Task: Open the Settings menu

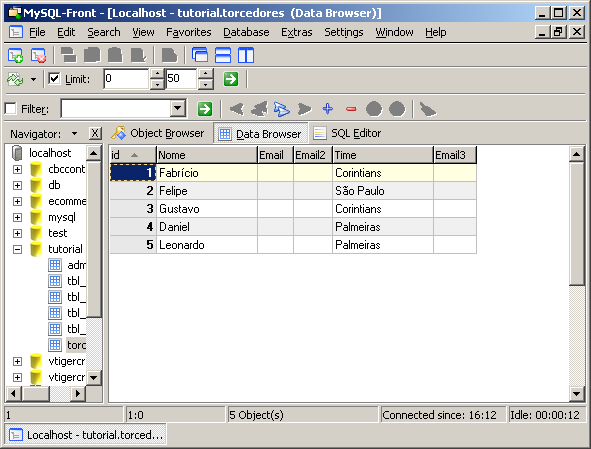Action: pos(344,32)
